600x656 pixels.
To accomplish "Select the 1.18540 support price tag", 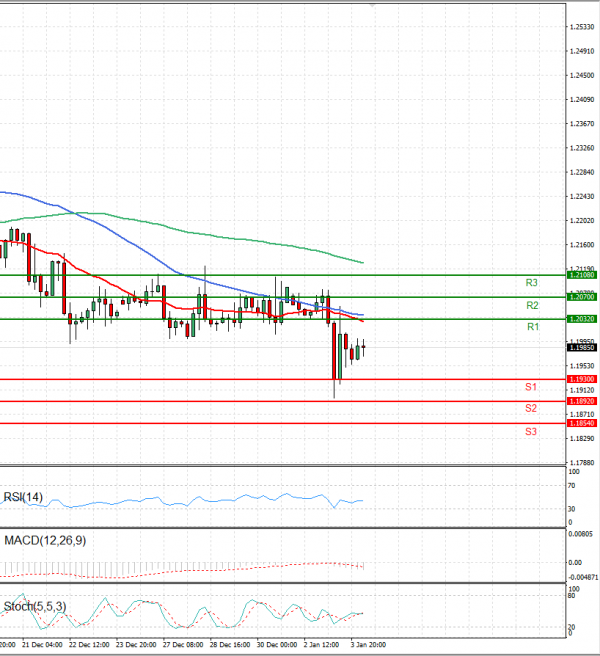I will pyautogui.click(x=582, y=423).
